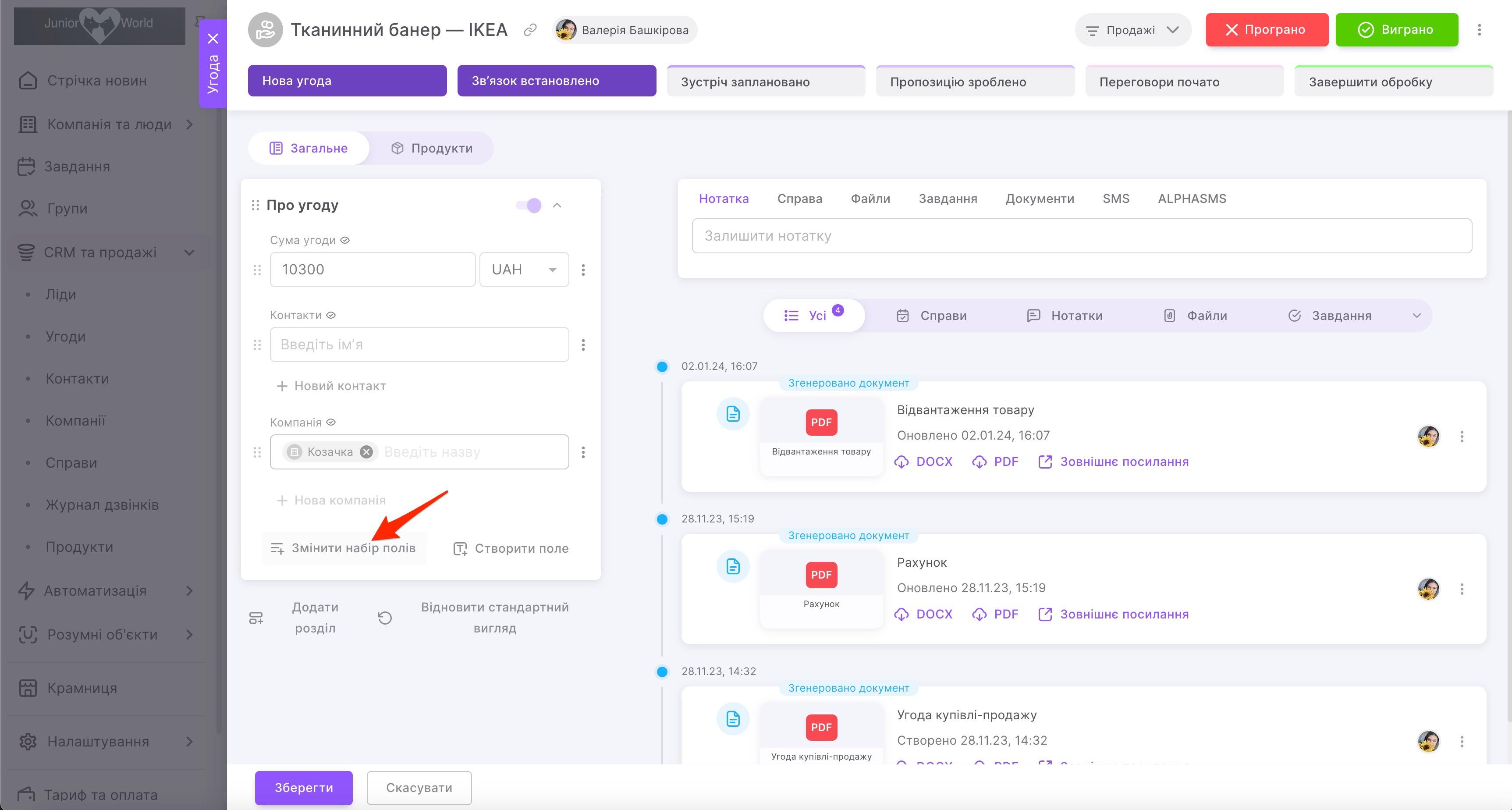Download PDF of Відвантаження товару

click(995, 462)
